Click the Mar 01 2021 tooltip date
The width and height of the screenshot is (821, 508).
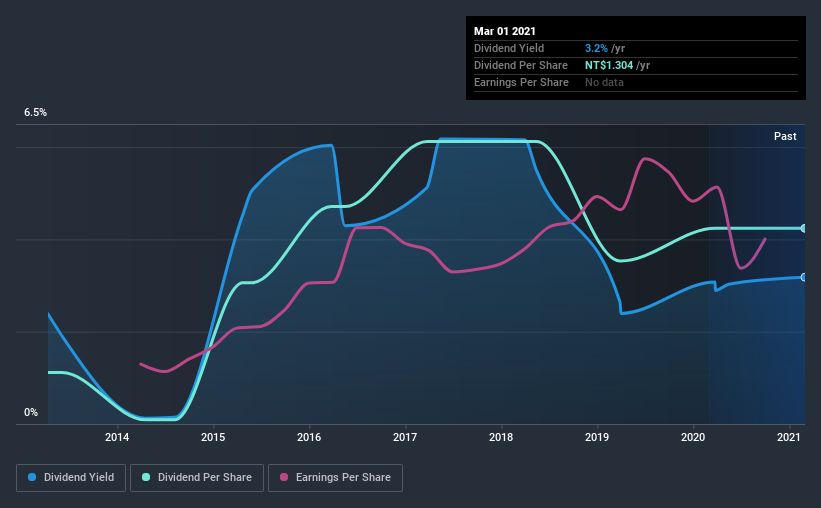pos(505,31)
